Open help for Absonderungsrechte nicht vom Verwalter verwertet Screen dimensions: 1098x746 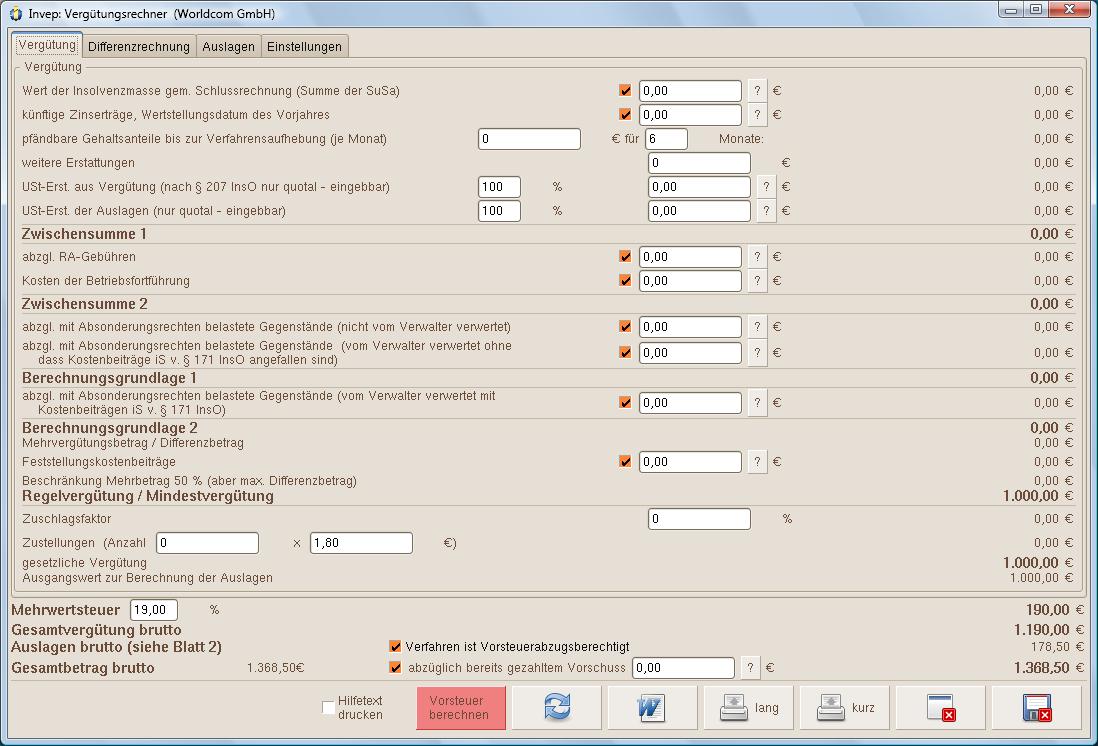tap(757, 326)
